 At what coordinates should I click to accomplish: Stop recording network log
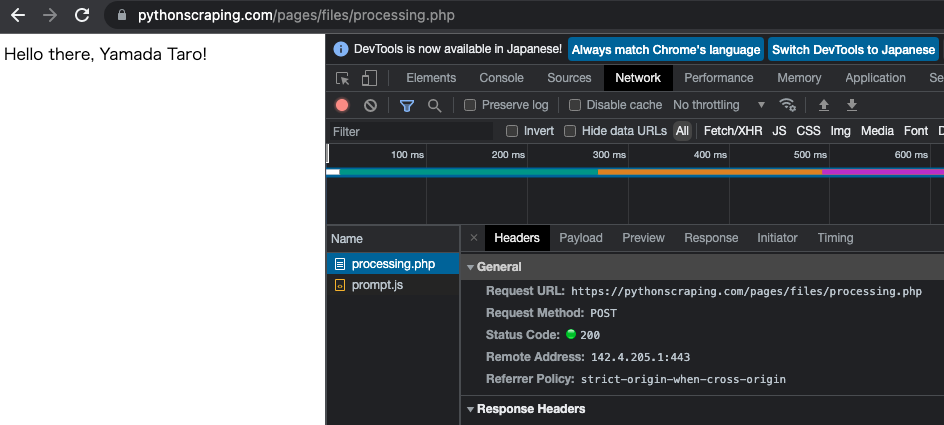point(342,105)
